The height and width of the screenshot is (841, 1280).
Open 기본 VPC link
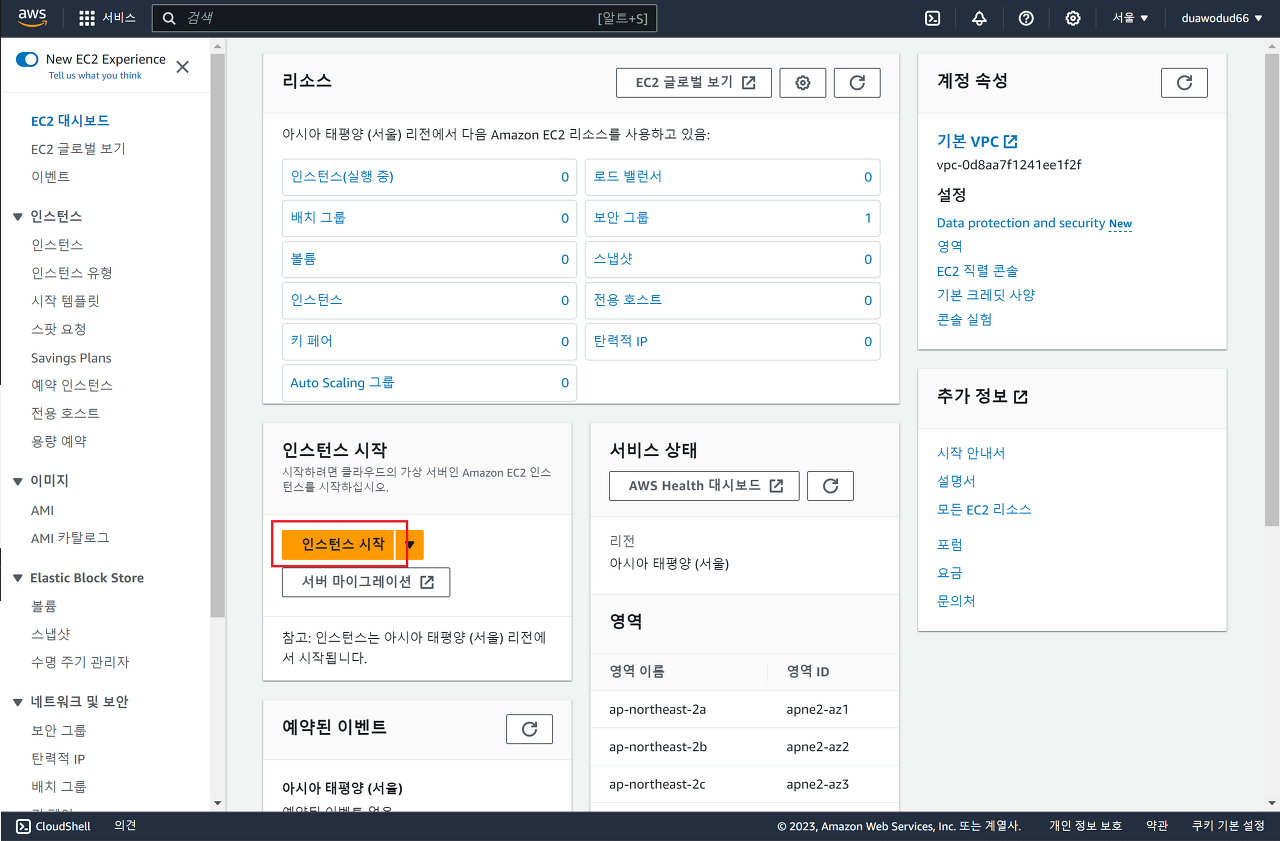[977, 142]
